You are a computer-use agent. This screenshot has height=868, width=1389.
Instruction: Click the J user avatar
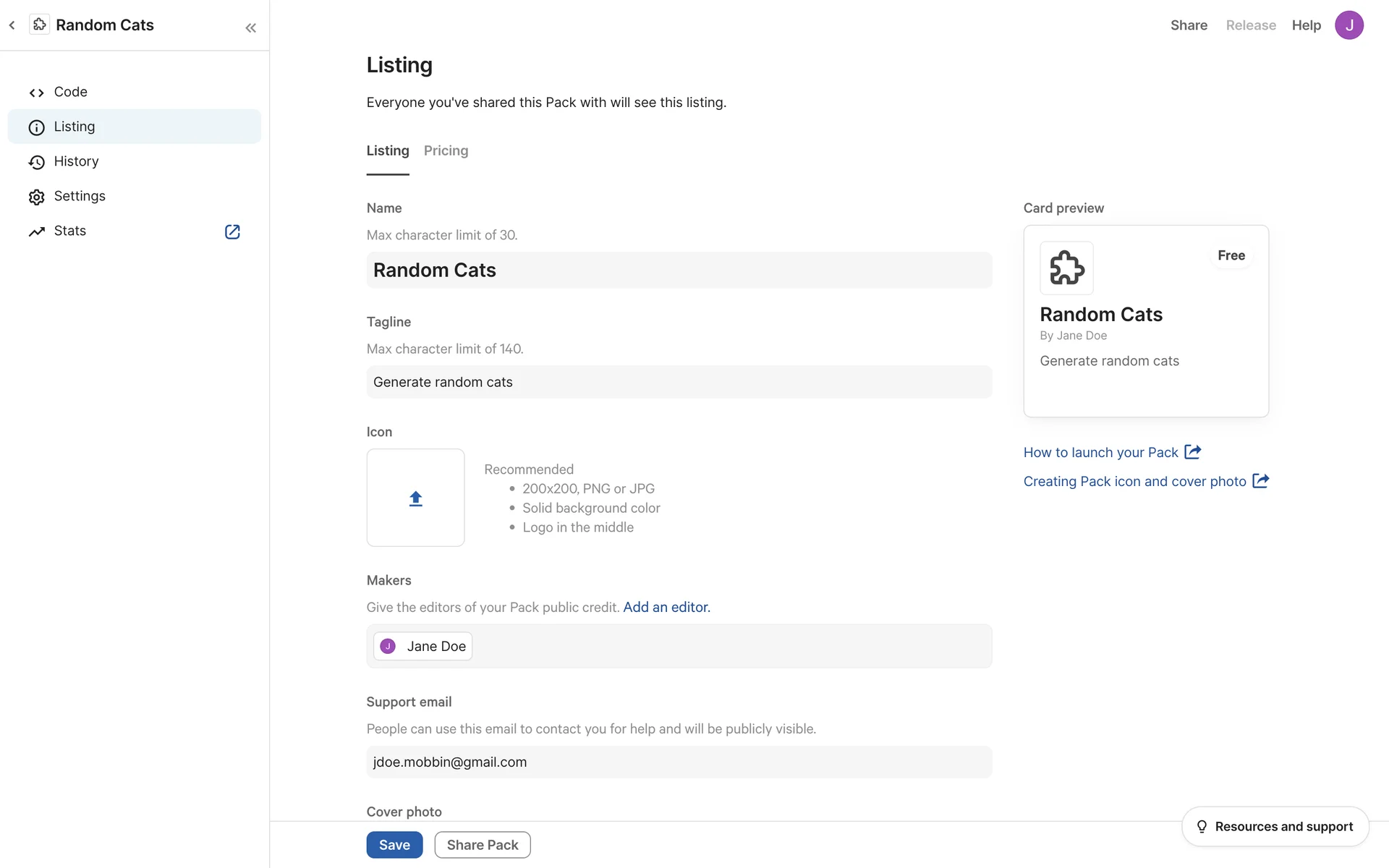coord(1348,25)
